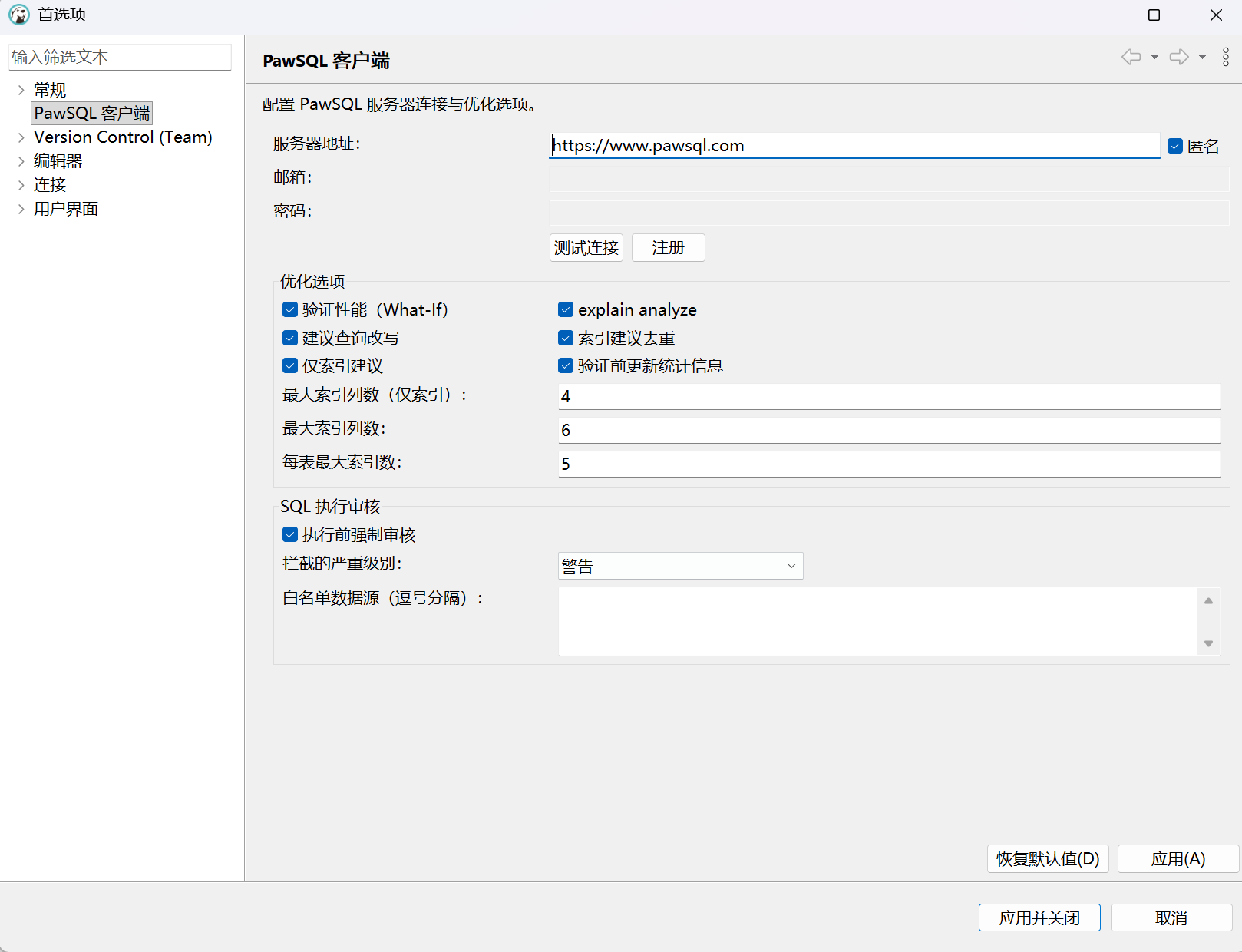Click the 最大索引列数 field showing 6
Viewport: 1242px width, 952px height.
889,430
